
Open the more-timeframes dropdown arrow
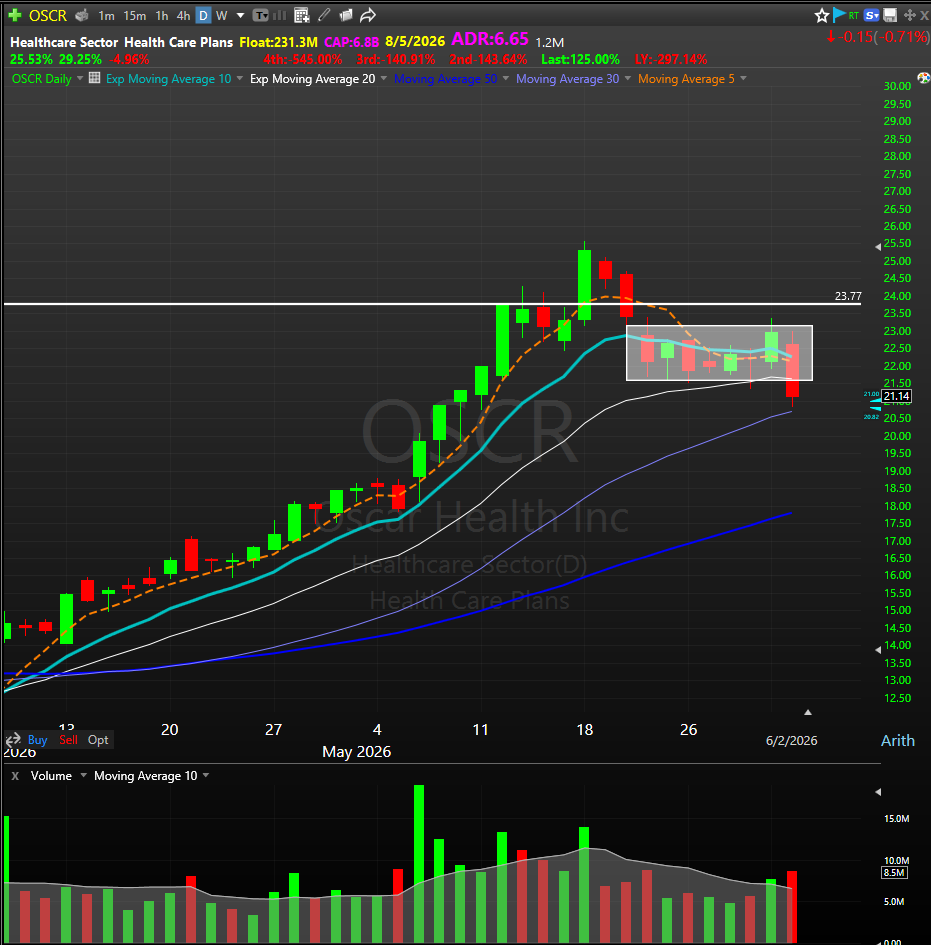click(x=240, y=16)
